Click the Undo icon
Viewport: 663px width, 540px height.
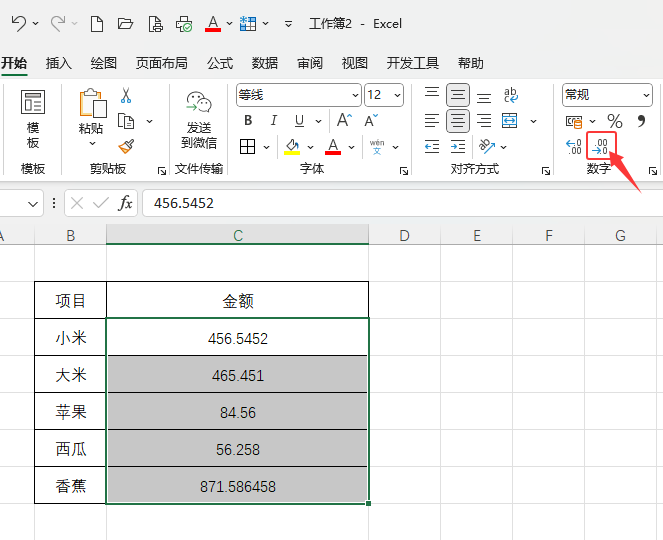19,24
